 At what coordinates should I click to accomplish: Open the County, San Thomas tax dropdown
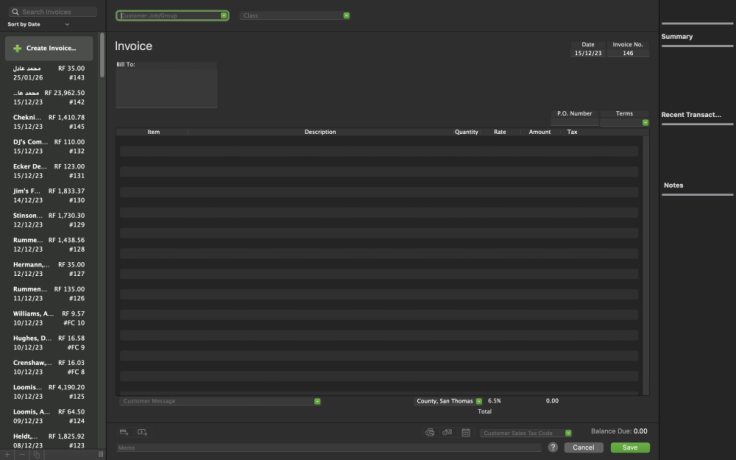click(479, 401)
